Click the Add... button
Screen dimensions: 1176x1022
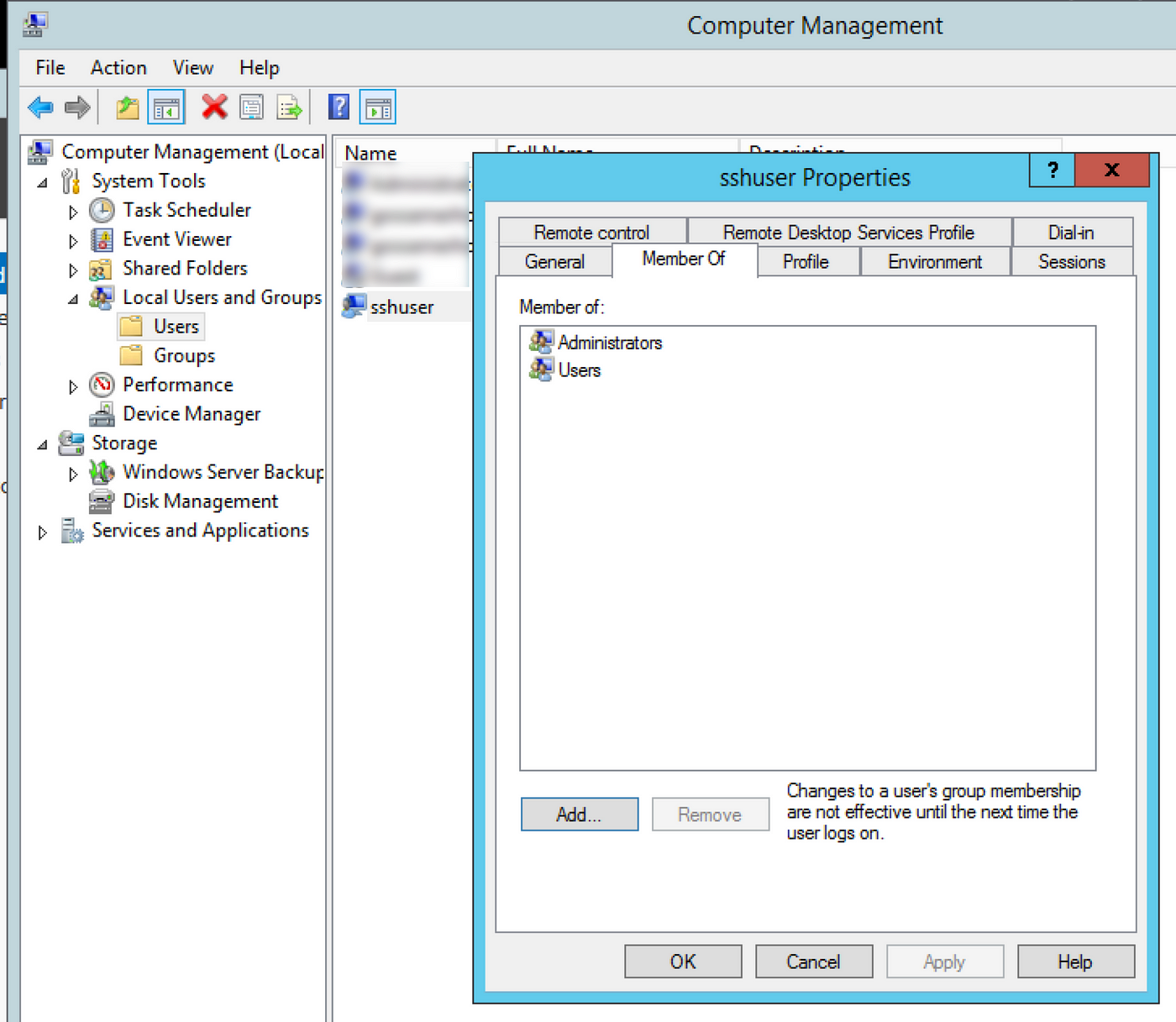point(579,814)
